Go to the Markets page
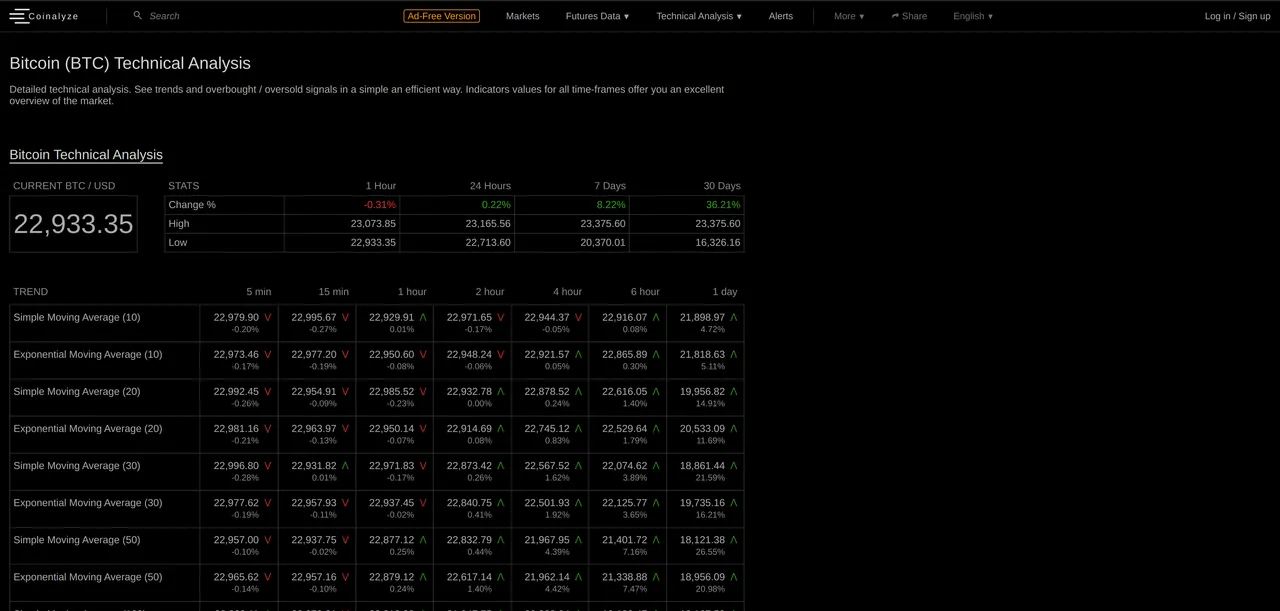The width and height of the screenshot is (1280, 611). (x=522, y=16)
